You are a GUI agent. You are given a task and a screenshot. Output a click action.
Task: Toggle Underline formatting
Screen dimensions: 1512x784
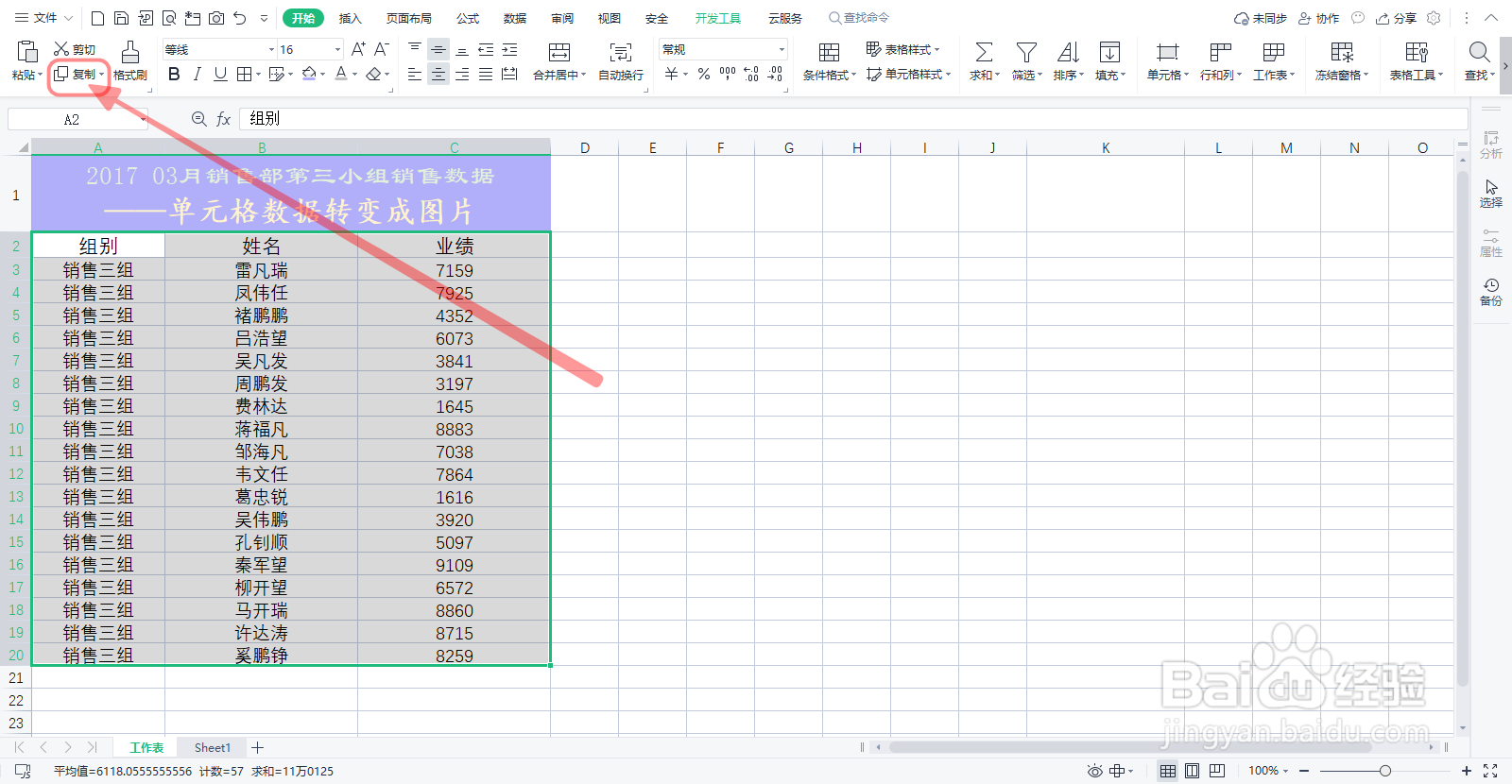(220, 74)
